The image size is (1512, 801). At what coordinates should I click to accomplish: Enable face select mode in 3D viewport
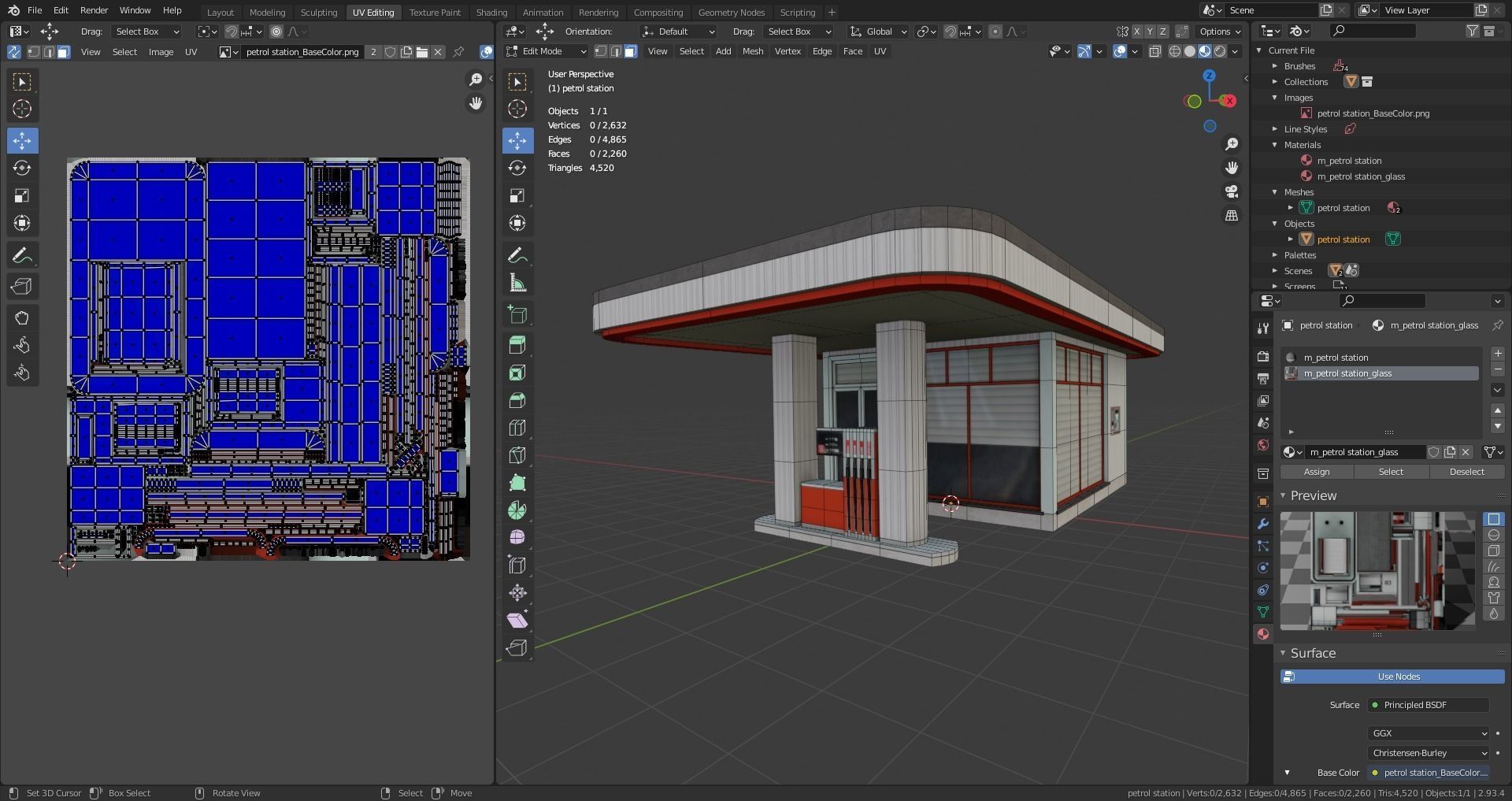click(x=631, y=51)
